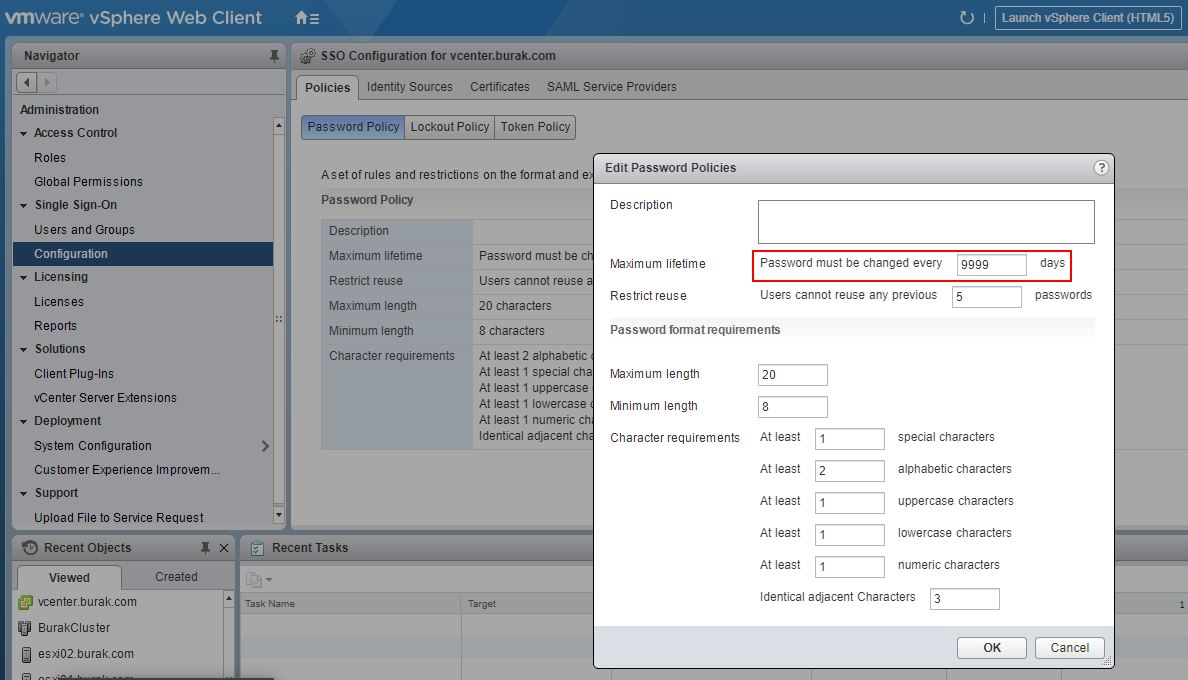
Task: Close the Recent Objects panel
Action: 224,547
